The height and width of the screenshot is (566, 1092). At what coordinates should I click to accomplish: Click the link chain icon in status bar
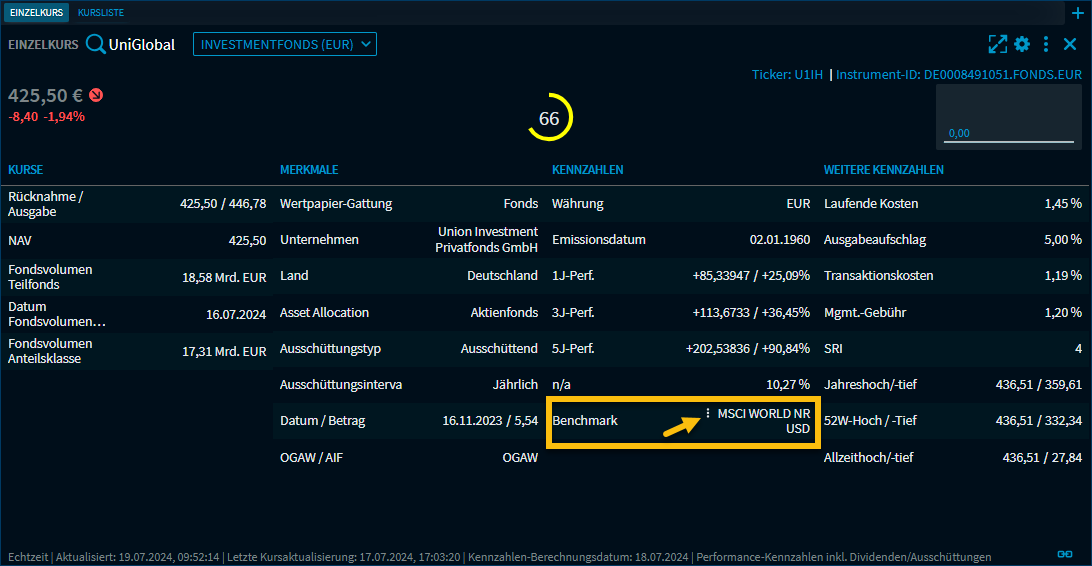(1066, 554)
